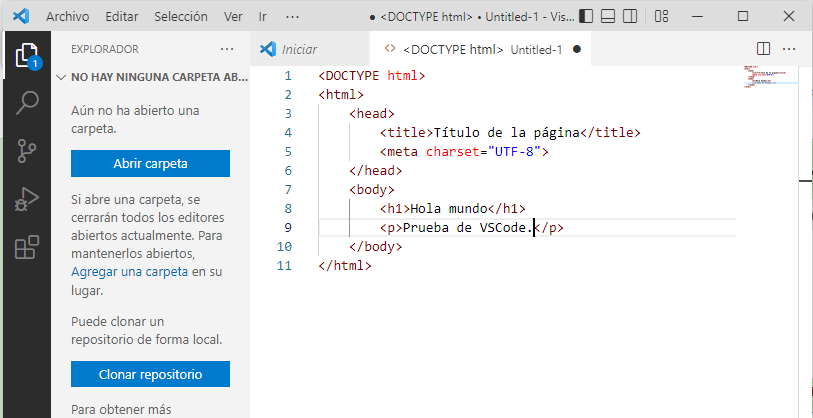Collapse the 'No hay ninguna carpeta' section
Image resolution: width=813 pixels, height=418 pixels.
pyautogui.click(x=152, y=77)
